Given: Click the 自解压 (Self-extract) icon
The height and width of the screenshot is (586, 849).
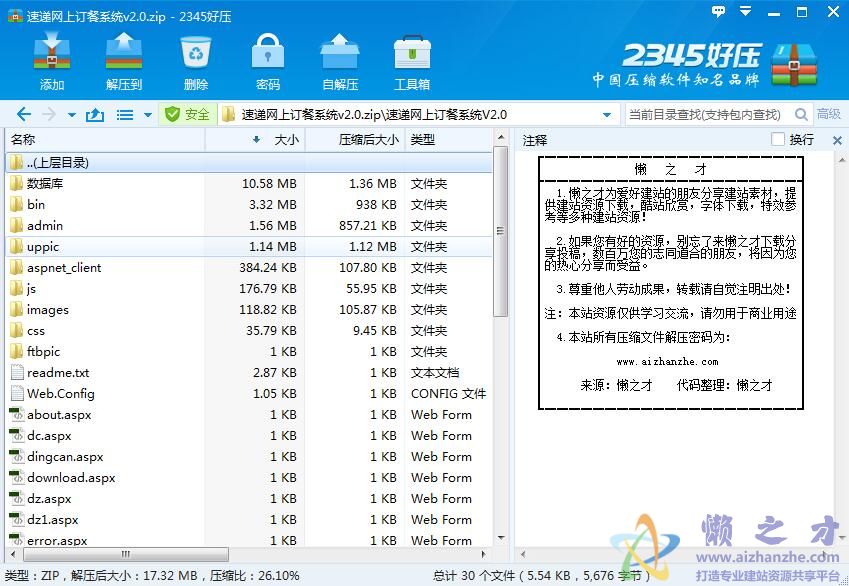Looking at the screenshot, I should (x=339, y=50).
